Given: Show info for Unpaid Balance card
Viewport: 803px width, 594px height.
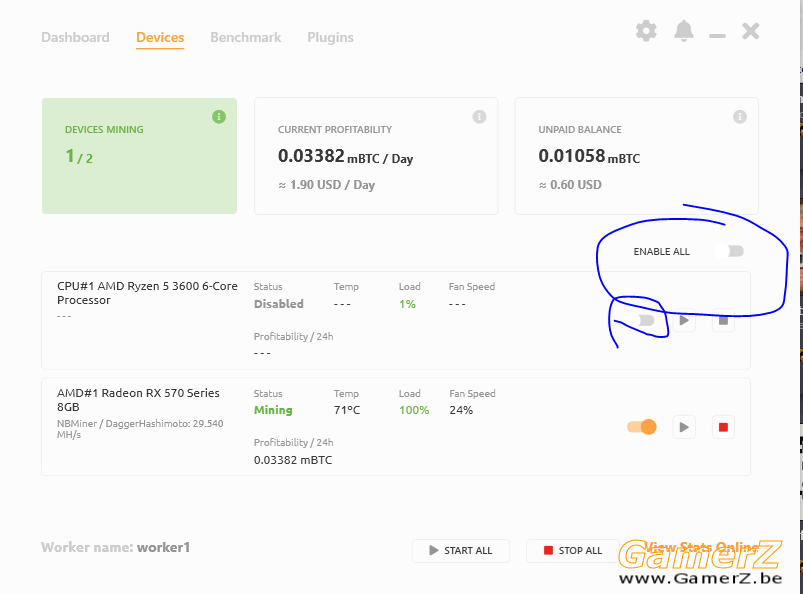Looking at the screenshot, I should (x=739, y=117).
